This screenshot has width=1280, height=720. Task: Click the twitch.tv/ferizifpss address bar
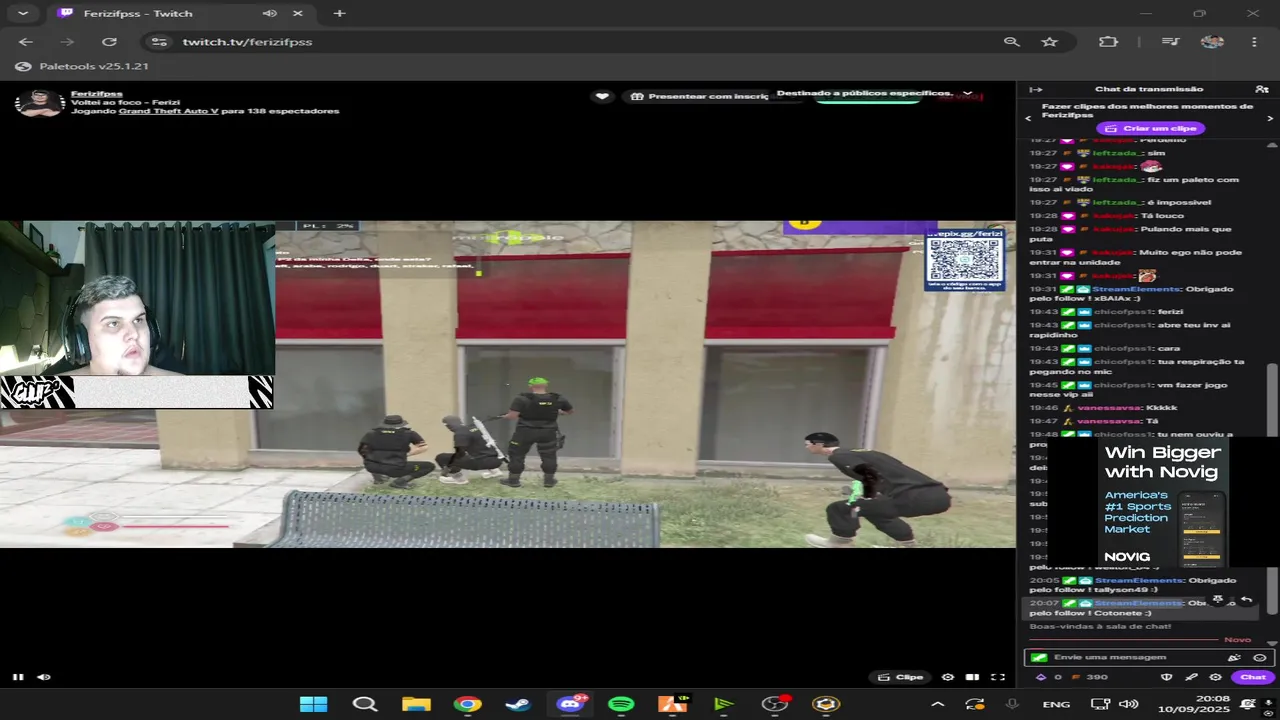point(247,42)
